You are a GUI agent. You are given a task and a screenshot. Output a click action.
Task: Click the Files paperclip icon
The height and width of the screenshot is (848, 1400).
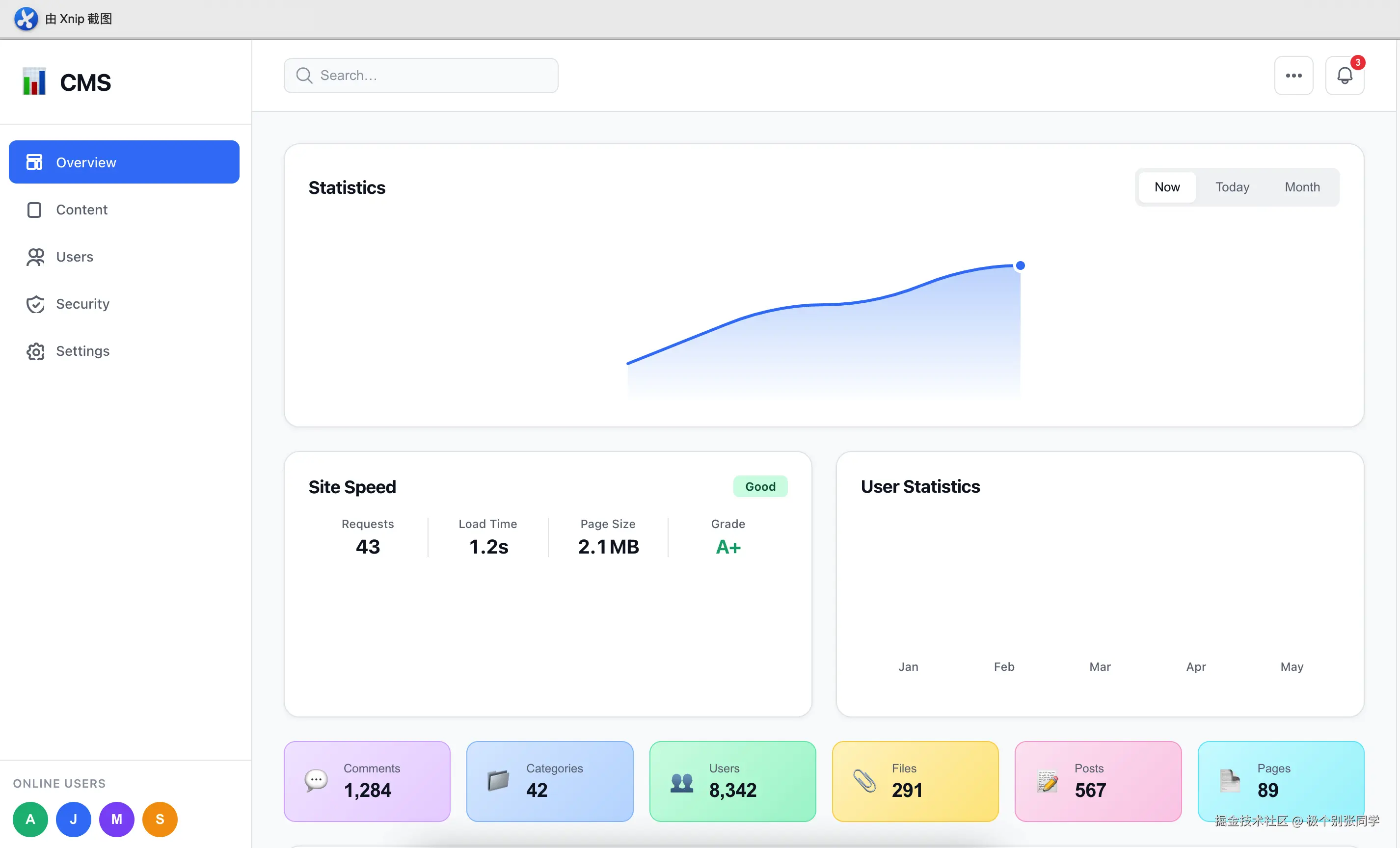[864, 781]
